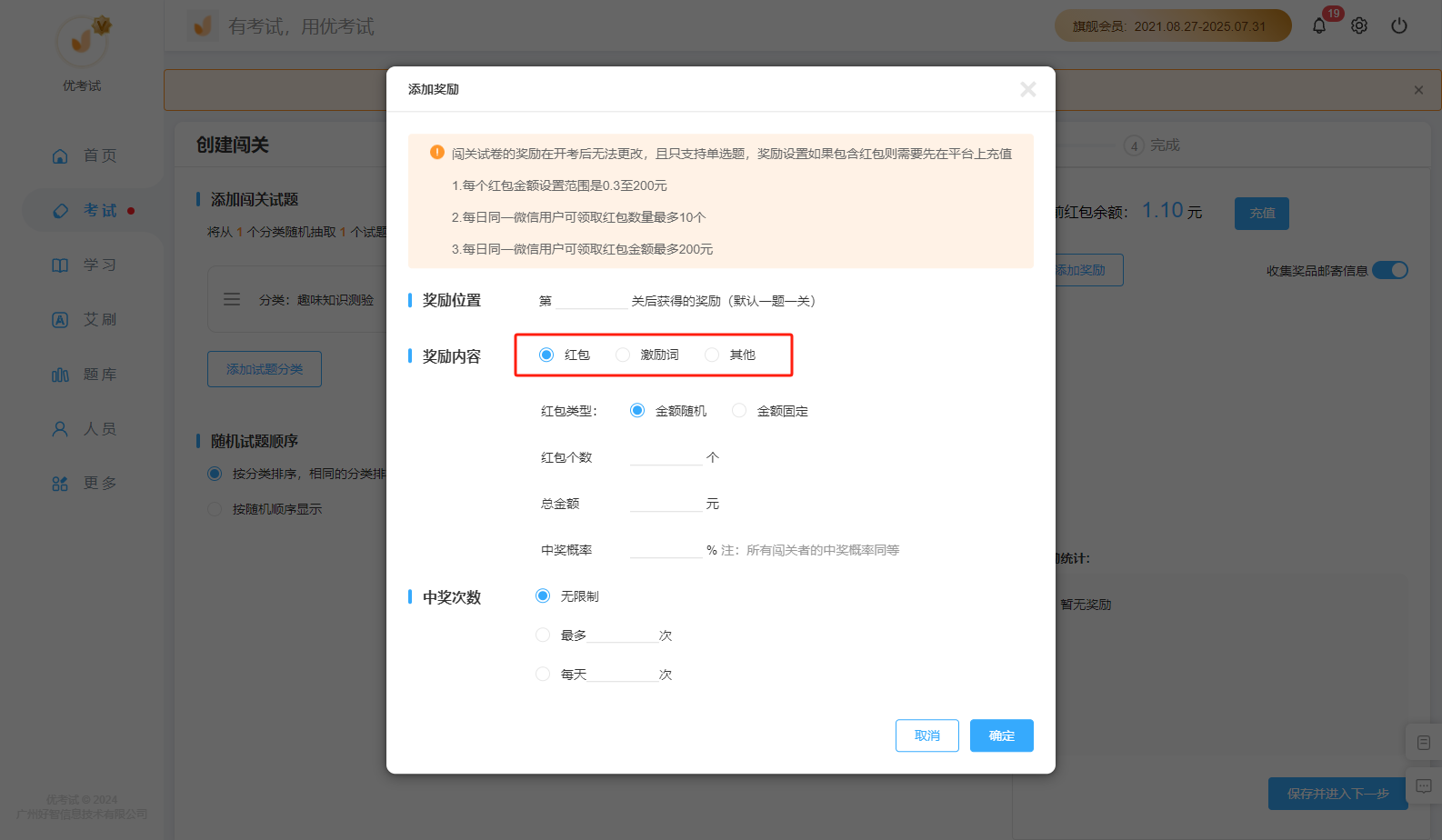Click the header logo beside 有考试，用优考试

point(204,25)
